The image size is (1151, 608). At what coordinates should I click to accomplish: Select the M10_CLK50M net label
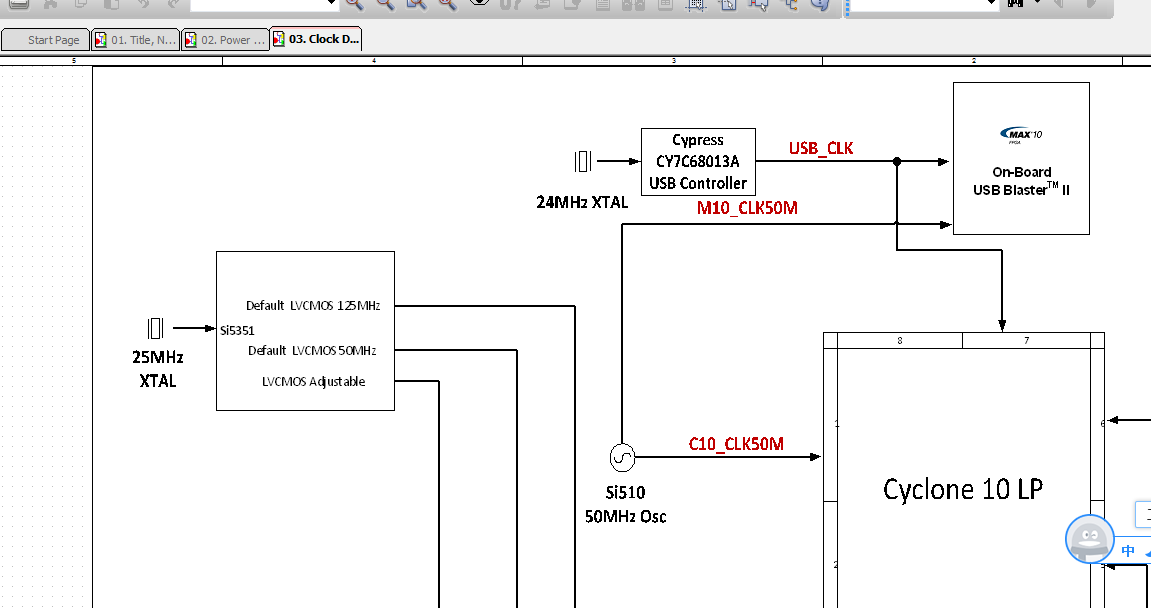tap(747, 208)
